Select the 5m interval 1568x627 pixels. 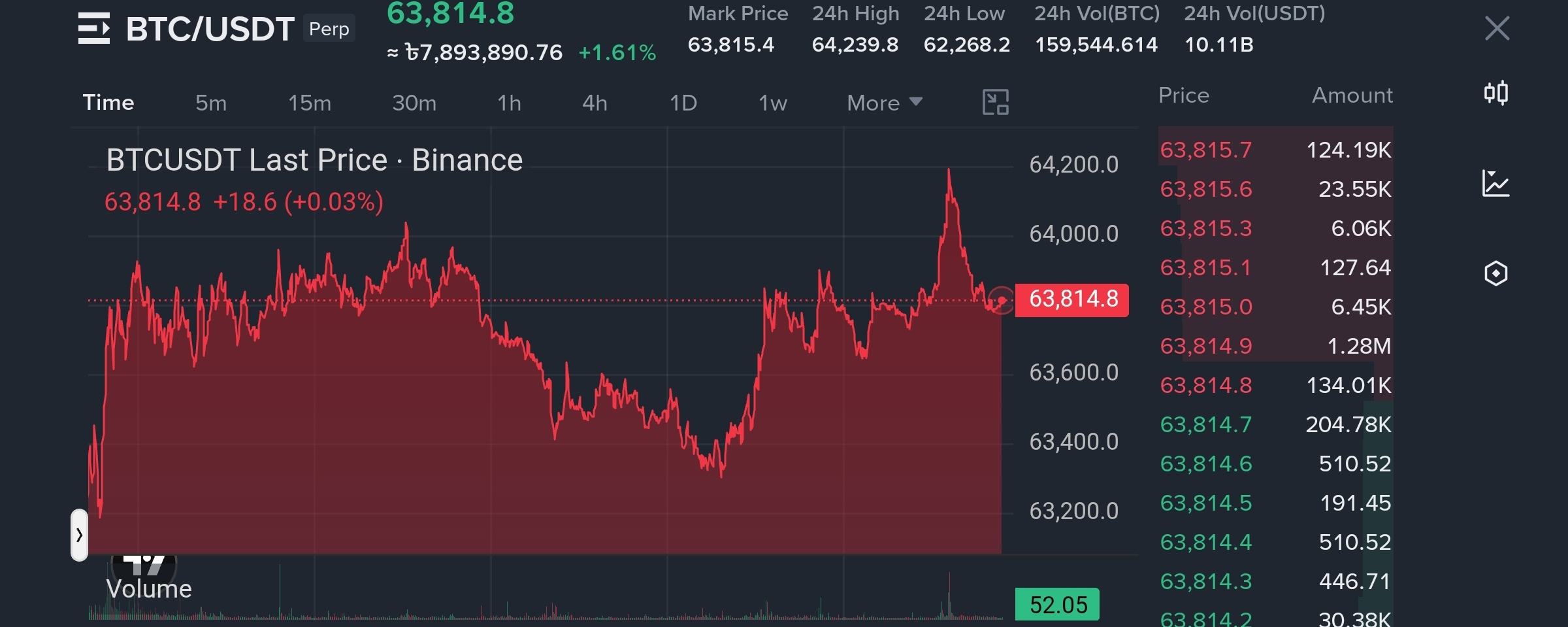coord(211,103)
